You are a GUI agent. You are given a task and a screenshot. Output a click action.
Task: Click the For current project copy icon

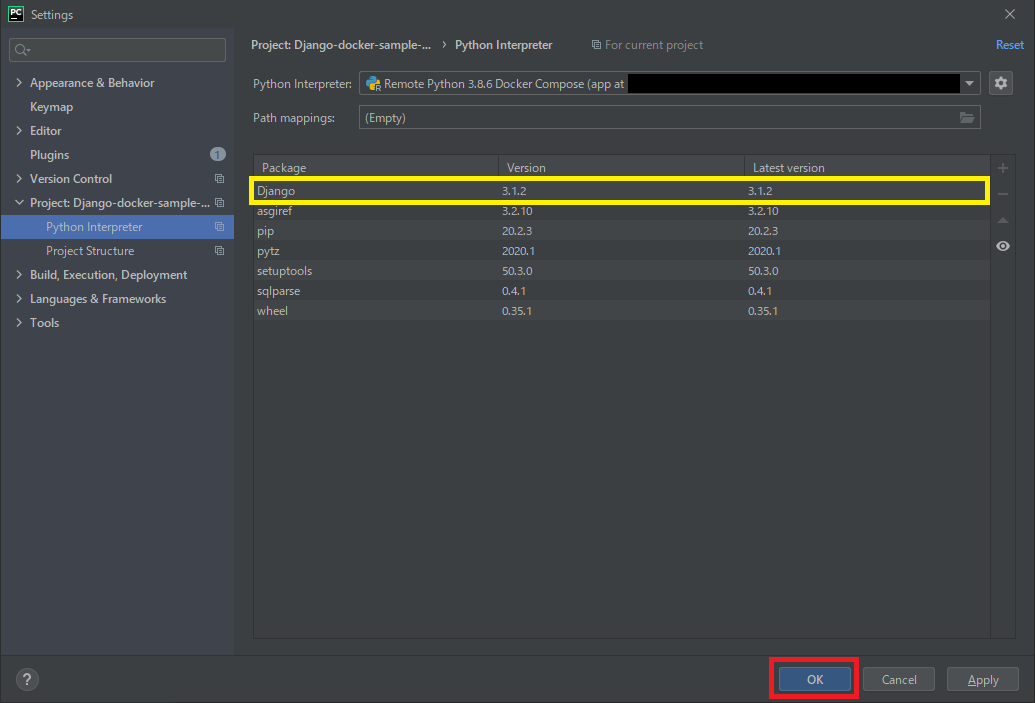[x=596, y=45]
